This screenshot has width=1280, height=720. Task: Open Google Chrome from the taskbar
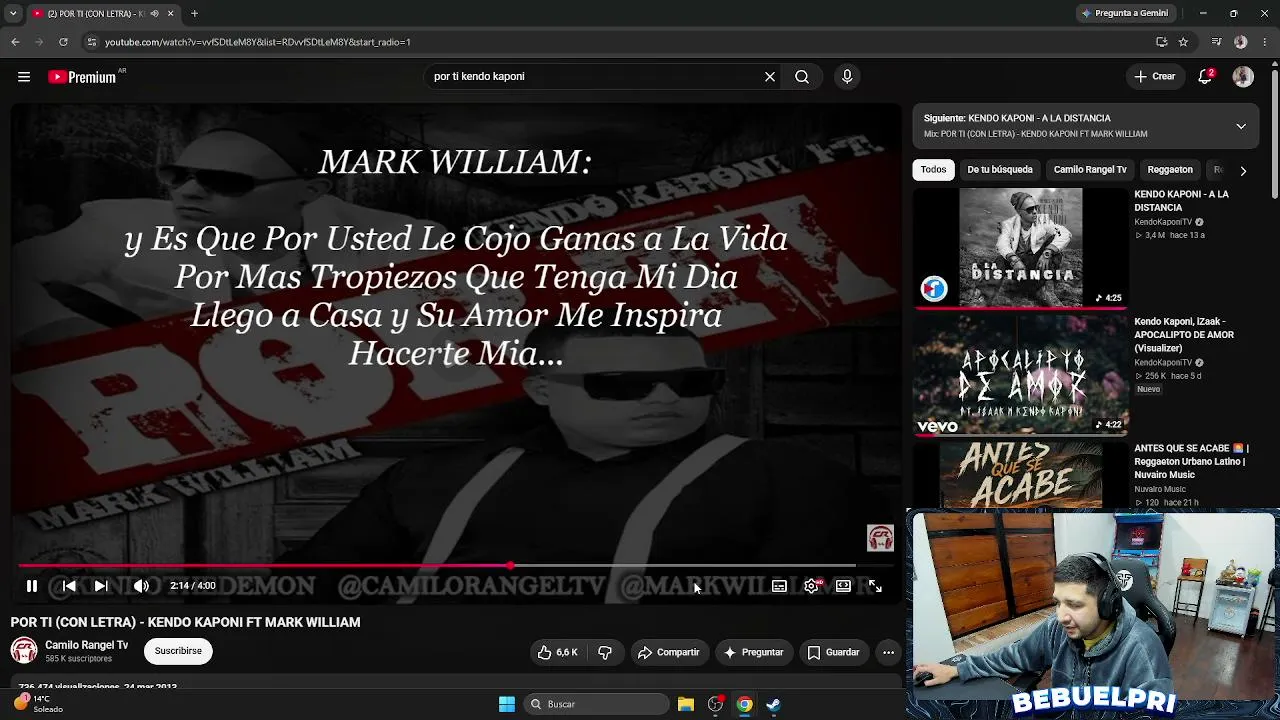tap(744, 704)
